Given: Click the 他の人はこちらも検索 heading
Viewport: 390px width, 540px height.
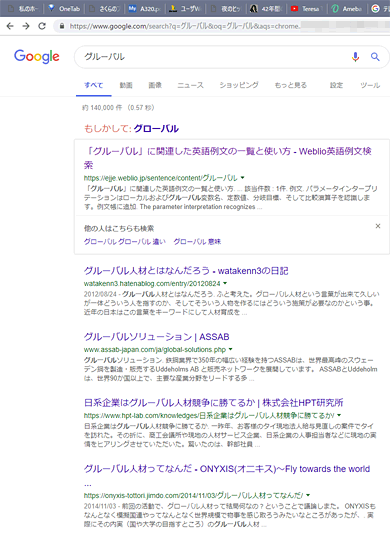Looking at the screenshot, I should 119,228.
